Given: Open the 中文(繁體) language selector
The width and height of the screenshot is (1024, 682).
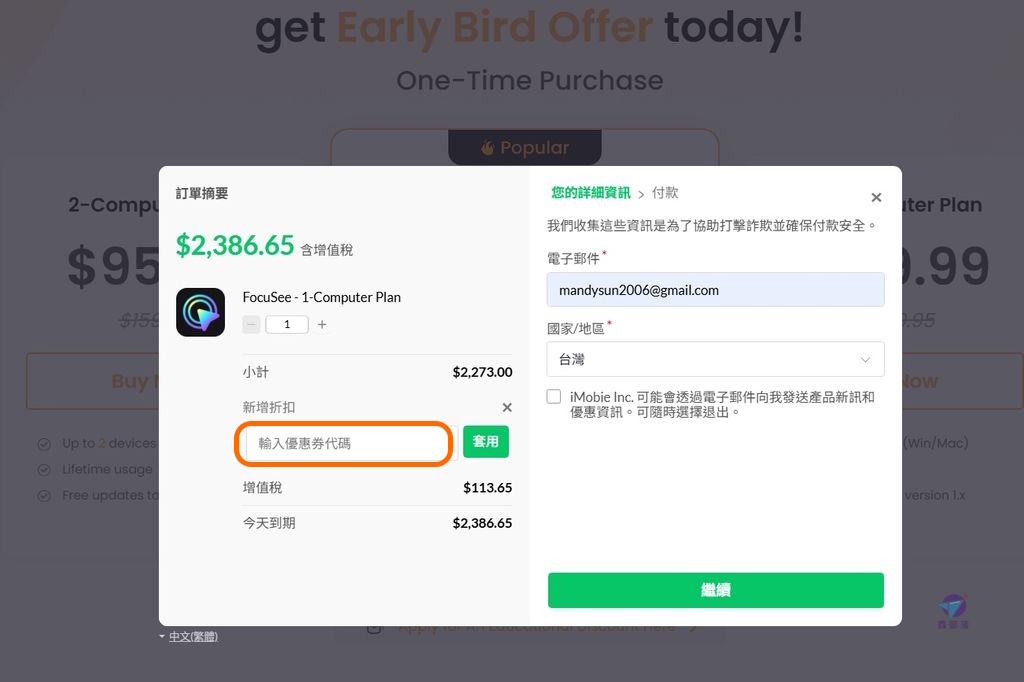Looking at the screenshot, I should coord(189,636).
